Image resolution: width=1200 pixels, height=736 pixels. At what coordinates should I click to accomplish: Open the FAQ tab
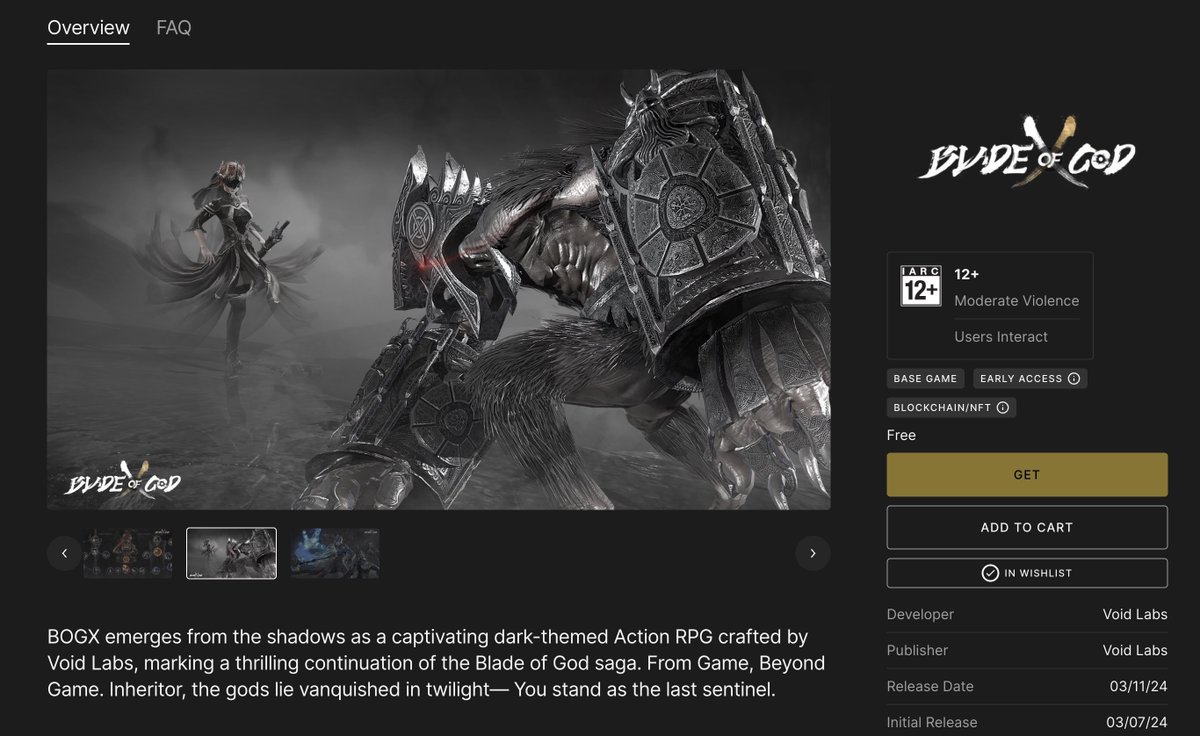pos(174,28)
